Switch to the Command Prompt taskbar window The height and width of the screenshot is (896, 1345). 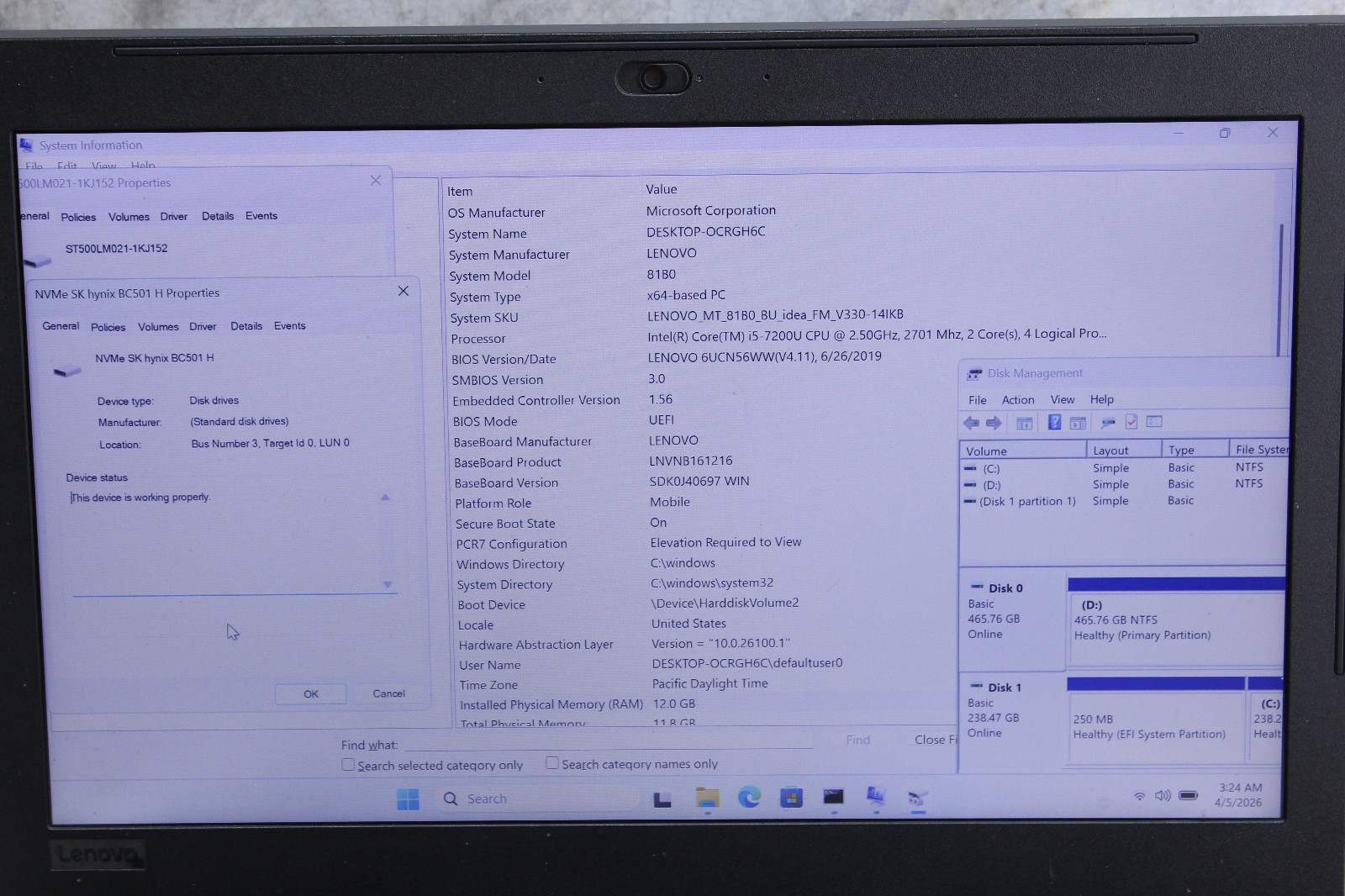coord(833,796)
